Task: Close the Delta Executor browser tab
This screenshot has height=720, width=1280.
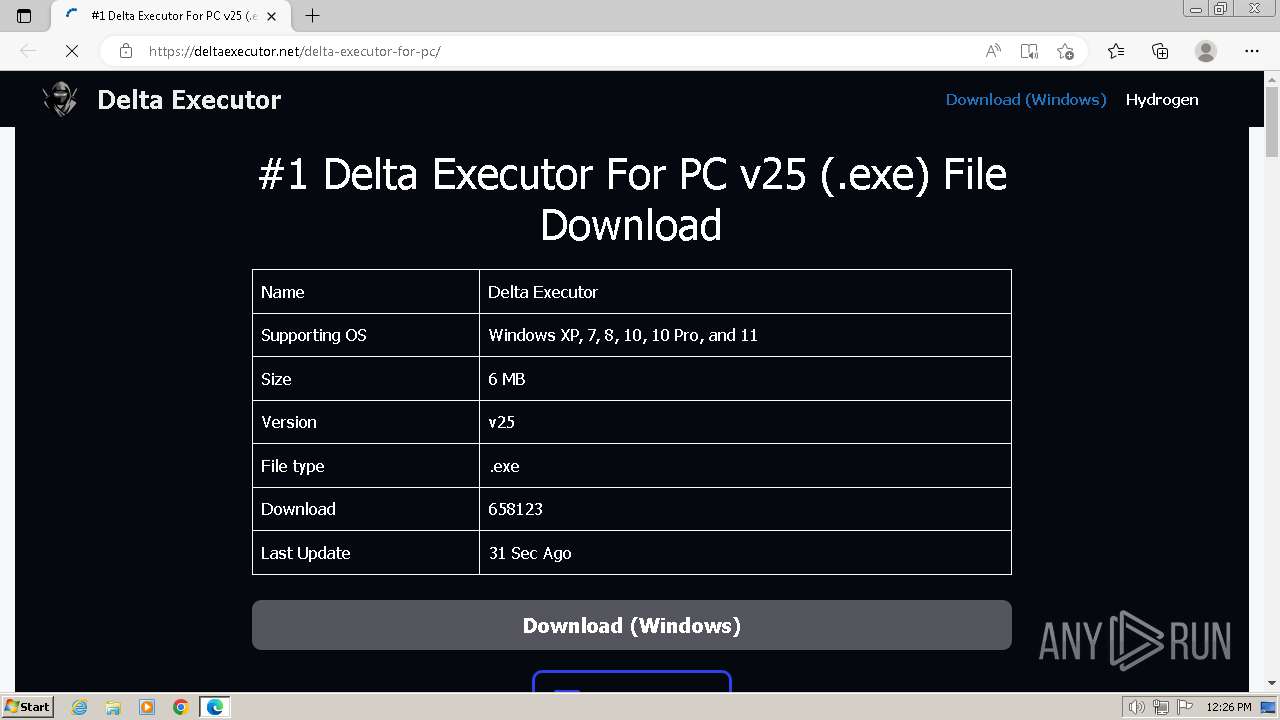Action: (x=271, y=16)
